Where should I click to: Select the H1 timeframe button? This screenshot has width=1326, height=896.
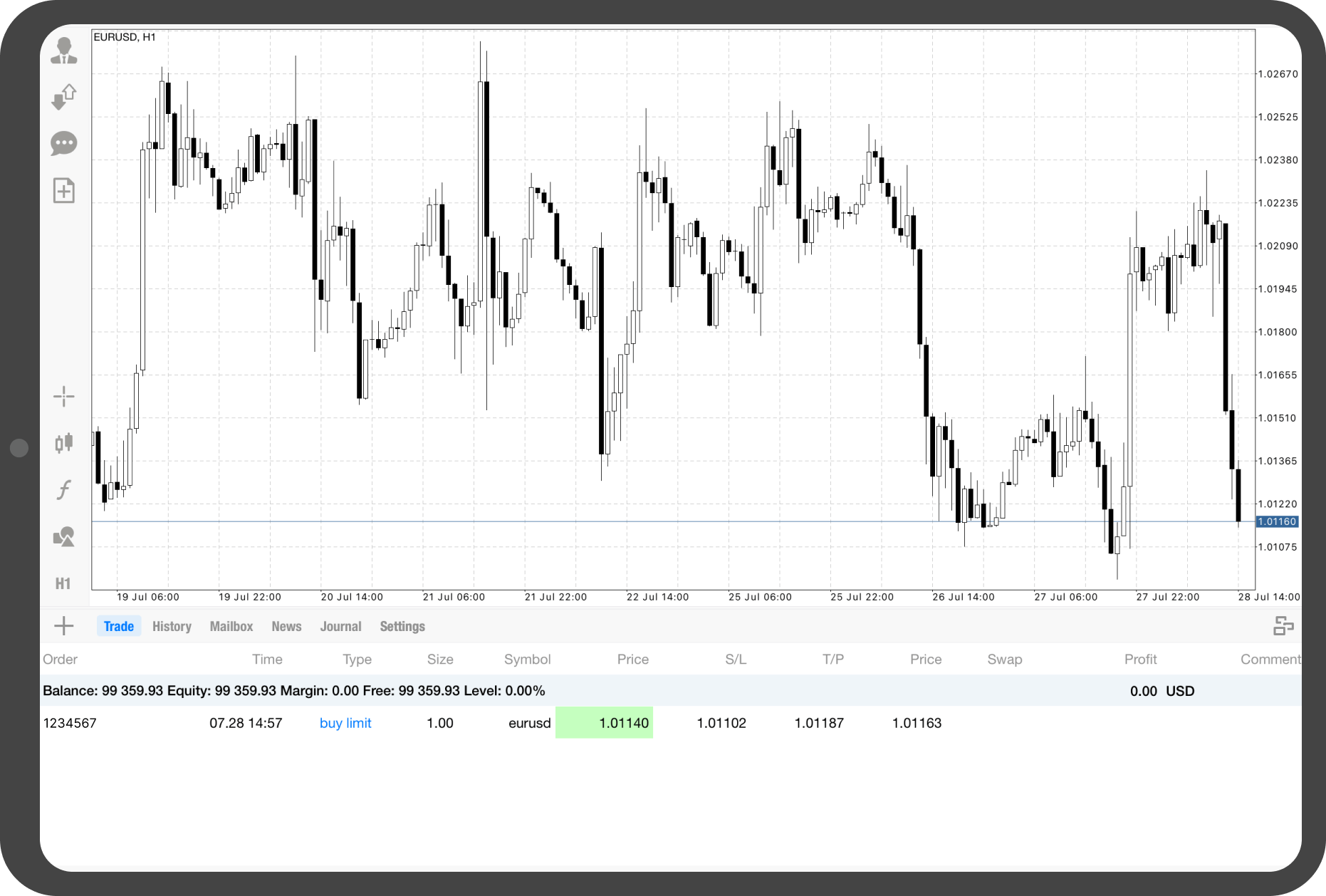63,583
